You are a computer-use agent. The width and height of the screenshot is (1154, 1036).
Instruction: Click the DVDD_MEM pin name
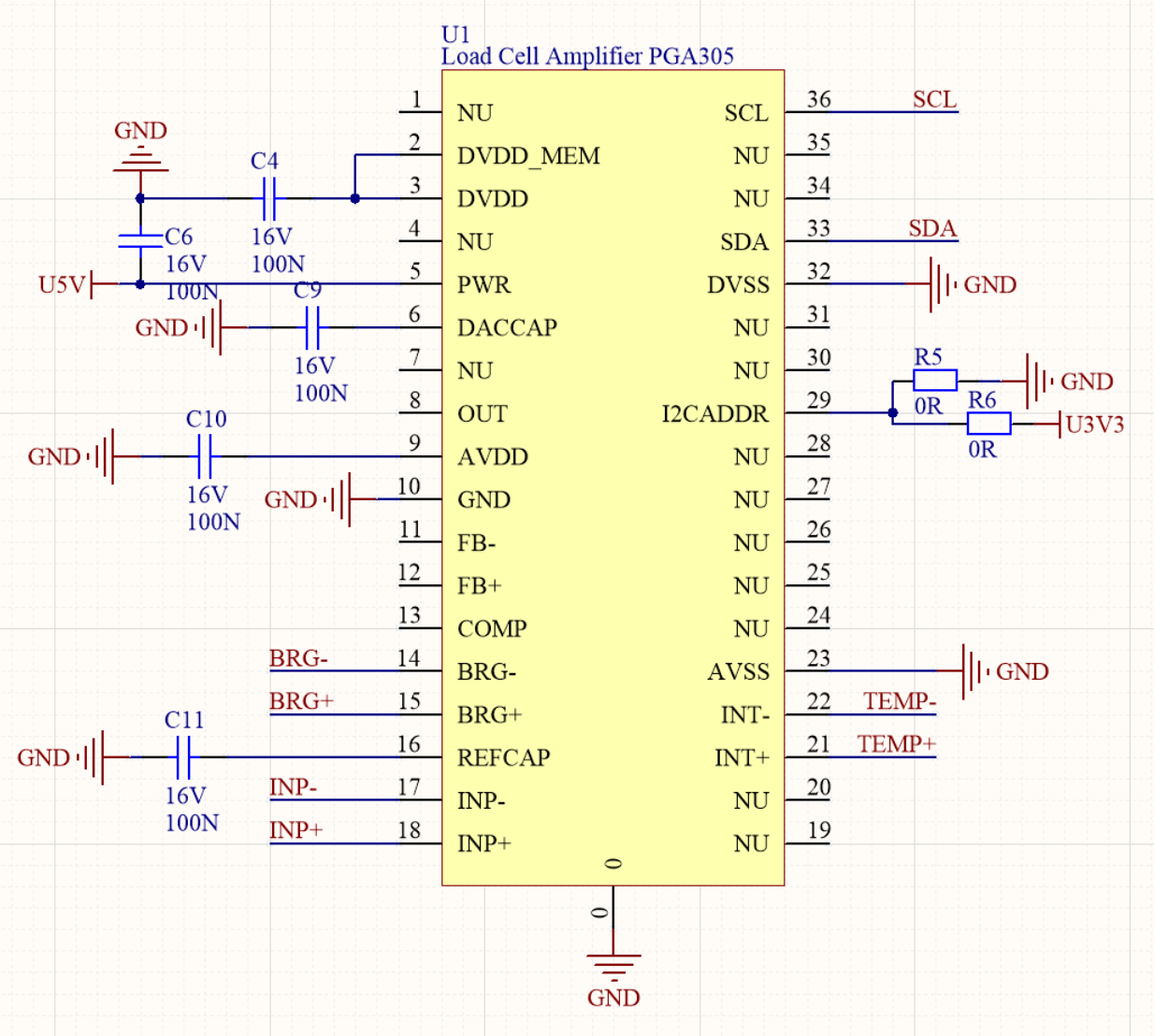[x=528, y=156]
